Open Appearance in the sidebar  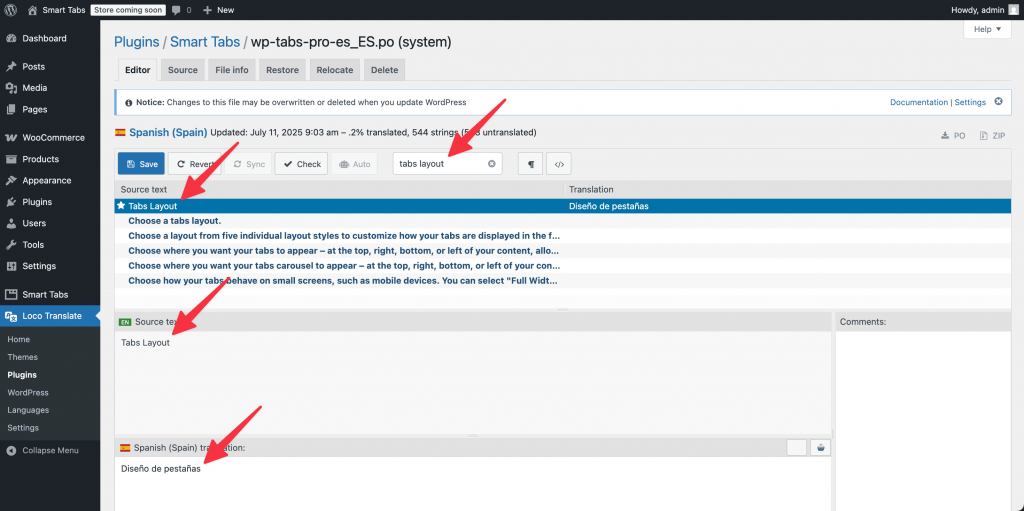50,180
